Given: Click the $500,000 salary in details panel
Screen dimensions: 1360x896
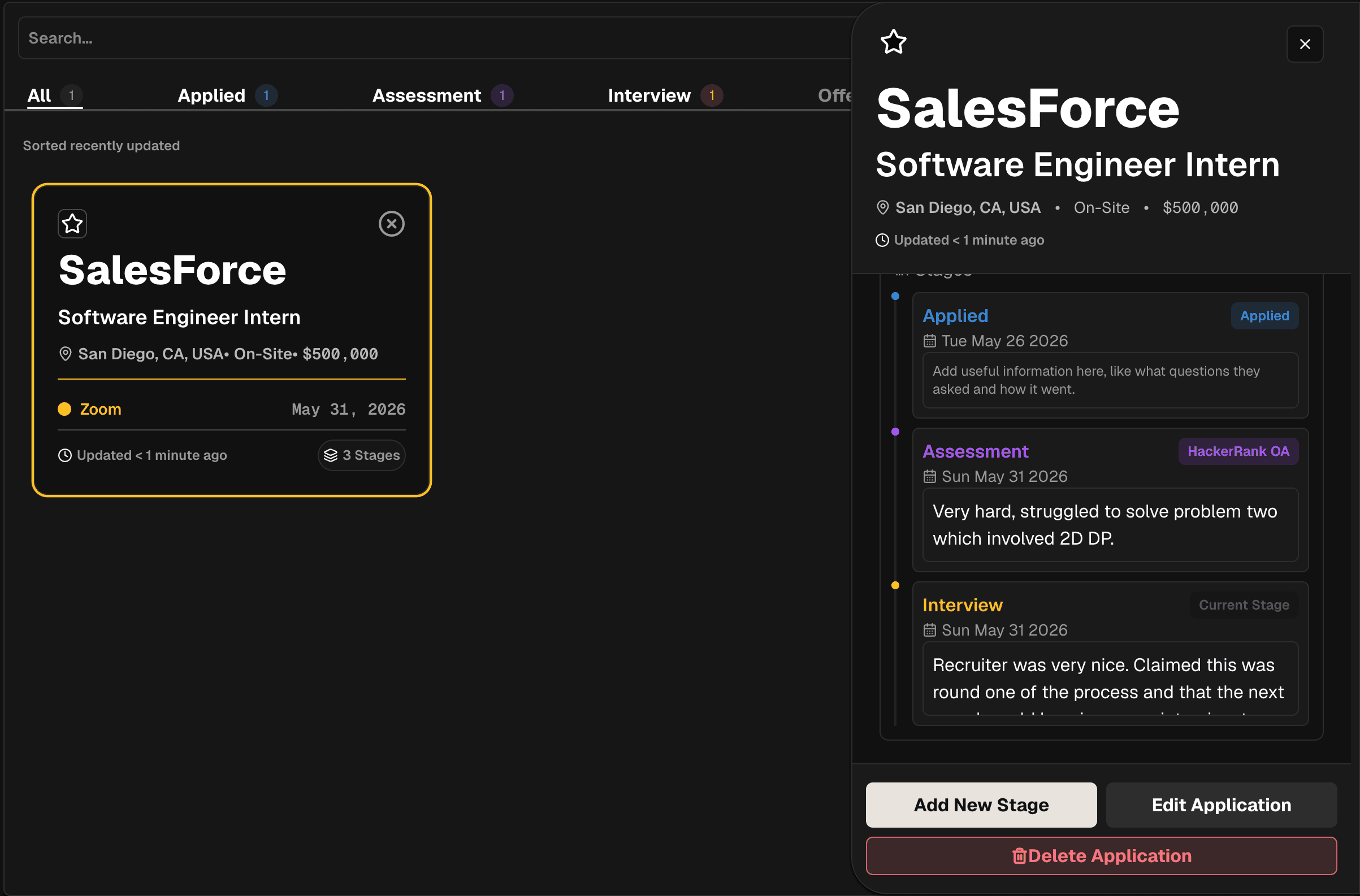Looking at the screenshot, I should 1201,207.
